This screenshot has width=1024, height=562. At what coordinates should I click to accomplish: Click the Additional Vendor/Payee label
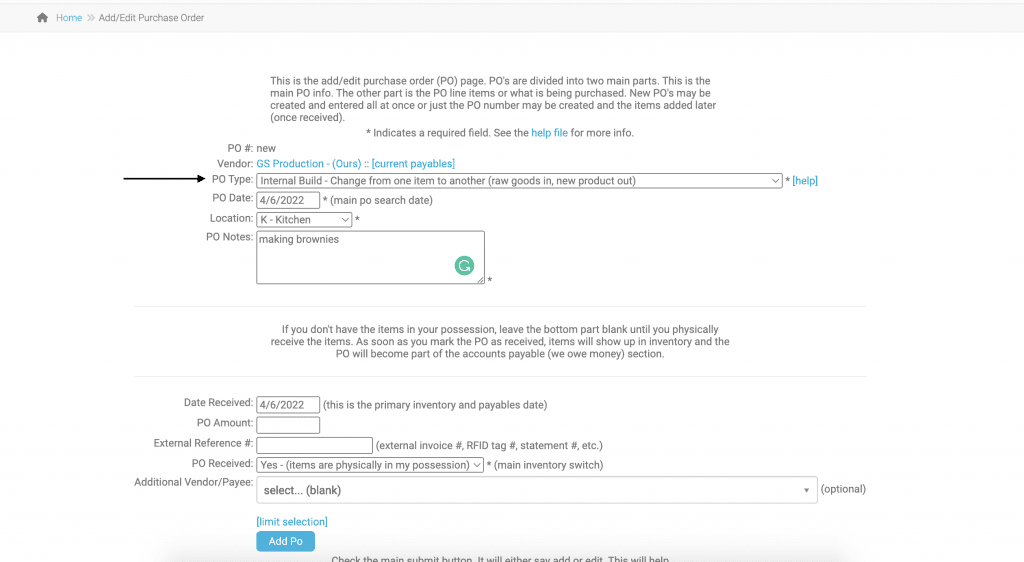193,482
